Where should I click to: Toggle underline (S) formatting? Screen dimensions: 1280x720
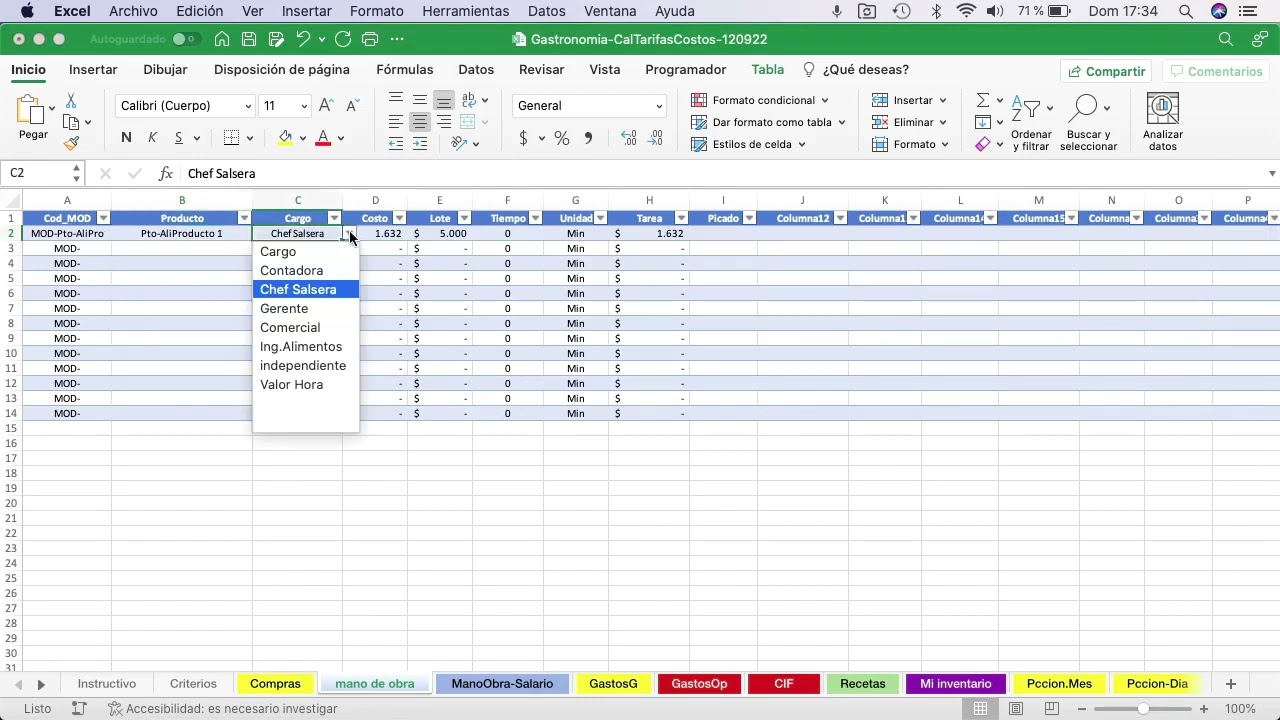[x=178, y=138]
